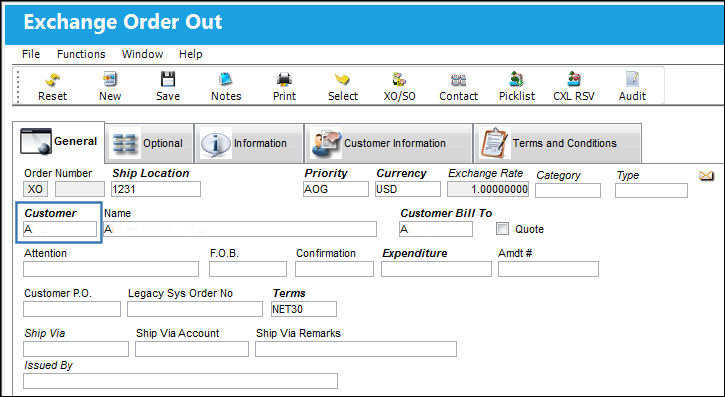Open the Terms and Conditions tab
Viewport: 725px width, 397px height.
coord(557,143)
